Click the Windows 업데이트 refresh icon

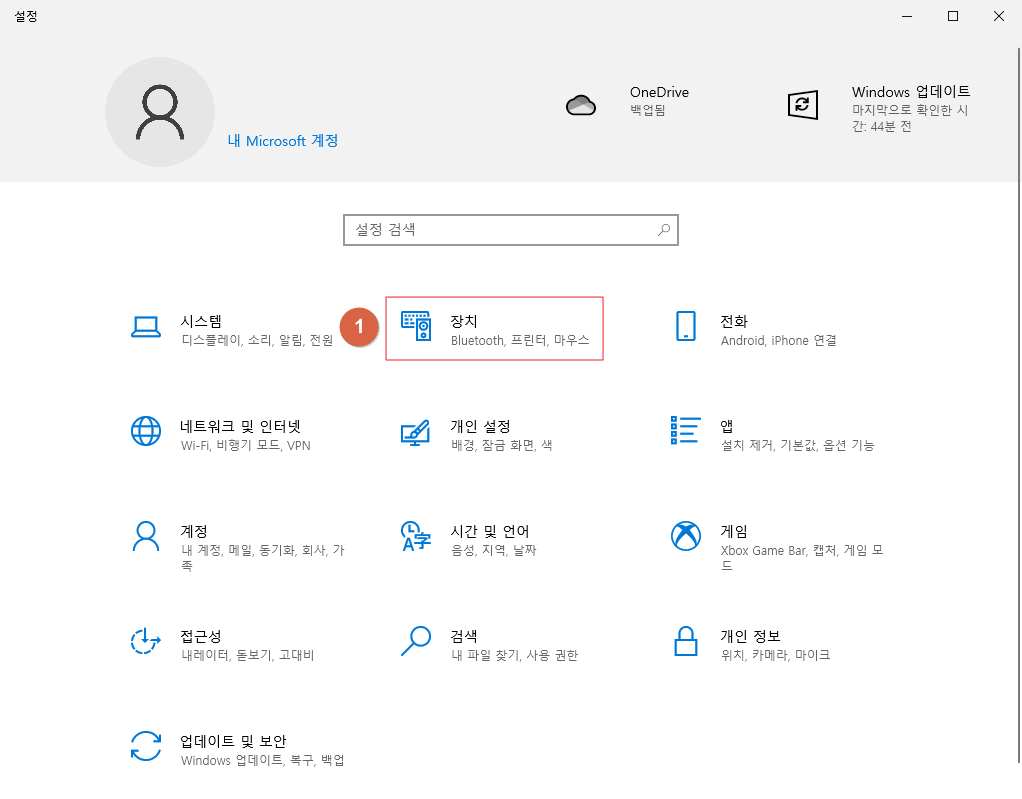803,105
